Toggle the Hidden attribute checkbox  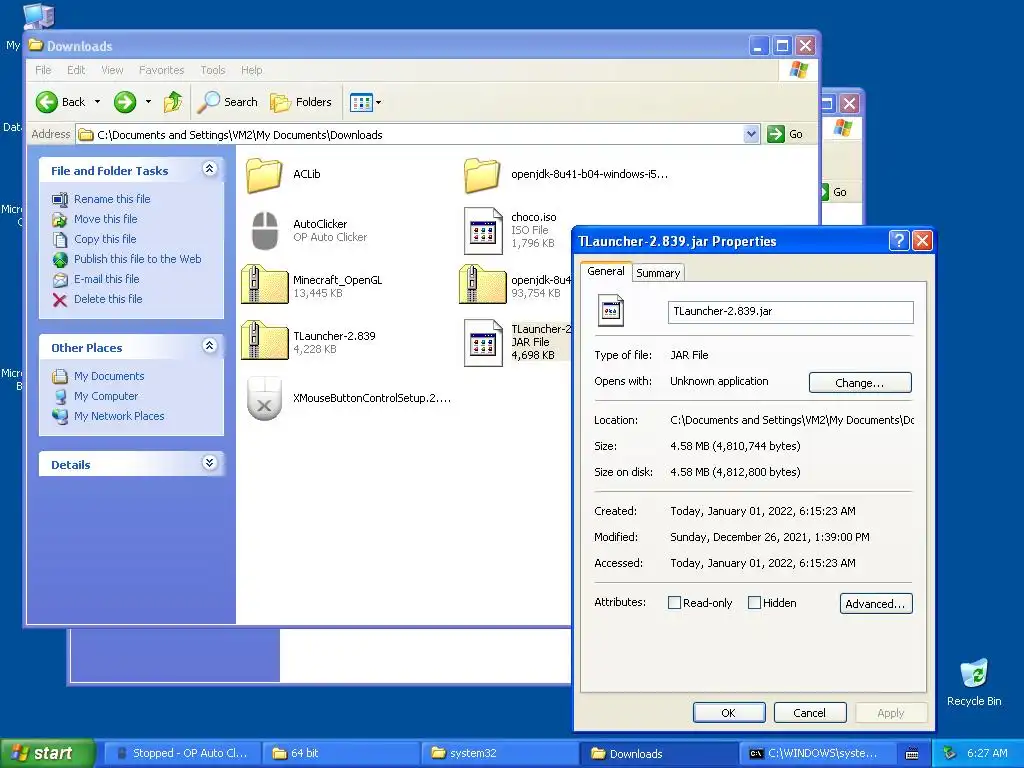pyautogui.click(x=754, y=603)
